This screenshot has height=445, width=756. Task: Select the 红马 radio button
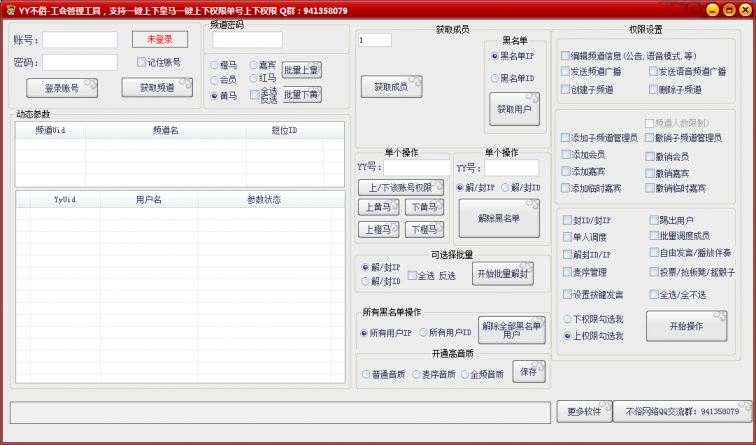click(254, 78)
